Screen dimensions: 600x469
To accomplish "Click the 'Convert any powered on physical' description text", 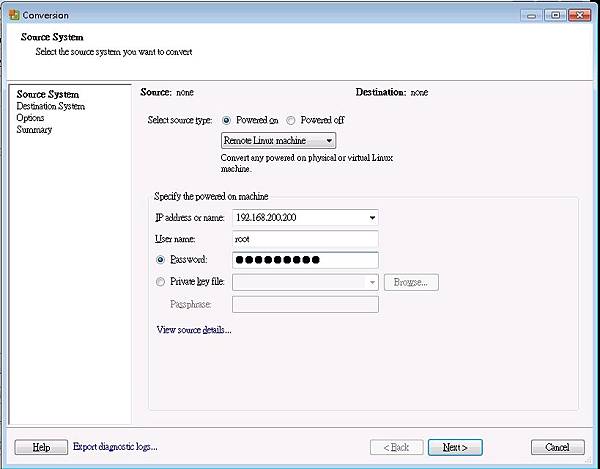I will tap(307, 163).
